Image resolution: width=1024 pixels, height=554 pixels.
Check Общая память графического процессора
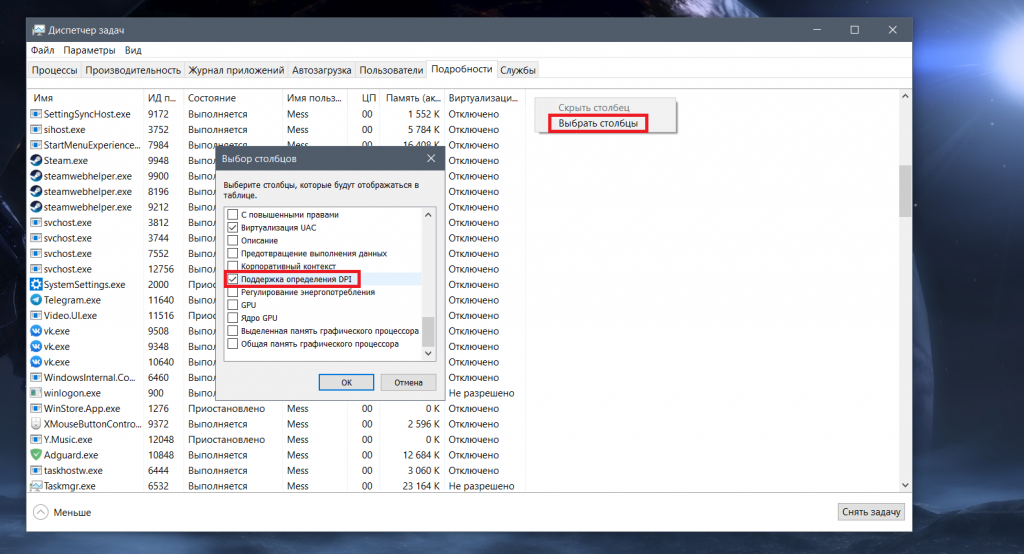point(232,344)
